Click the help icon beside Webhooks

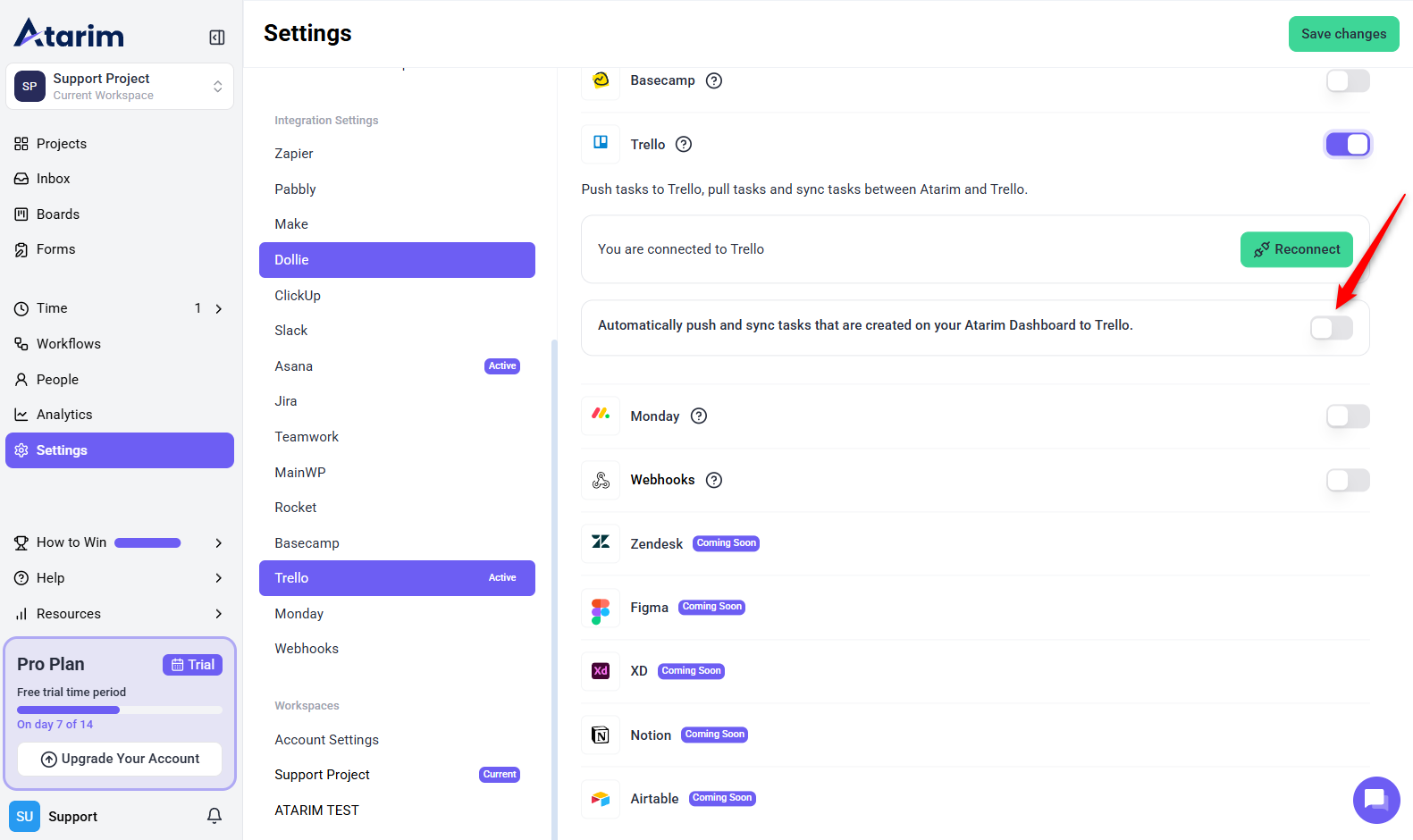[x=714, y=480]
